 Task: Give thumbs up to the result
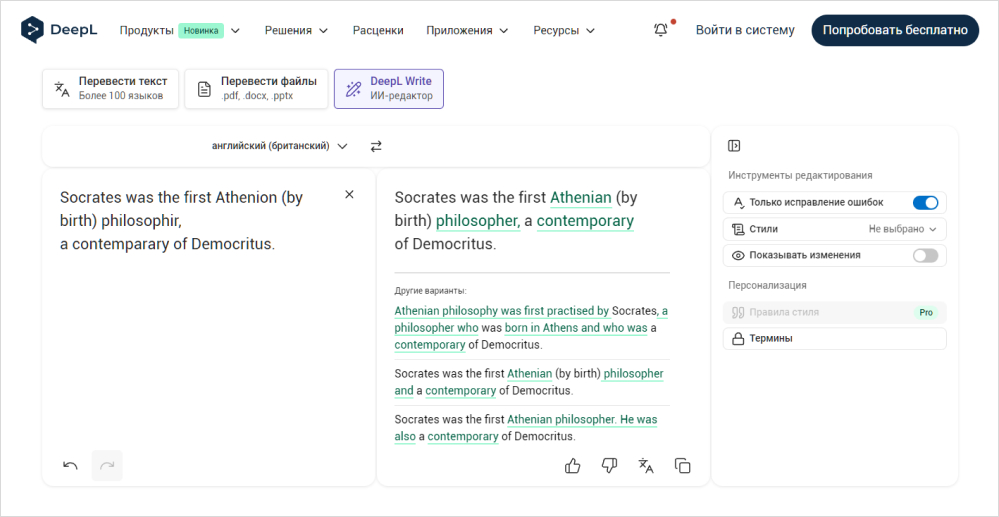click(573, 465)
